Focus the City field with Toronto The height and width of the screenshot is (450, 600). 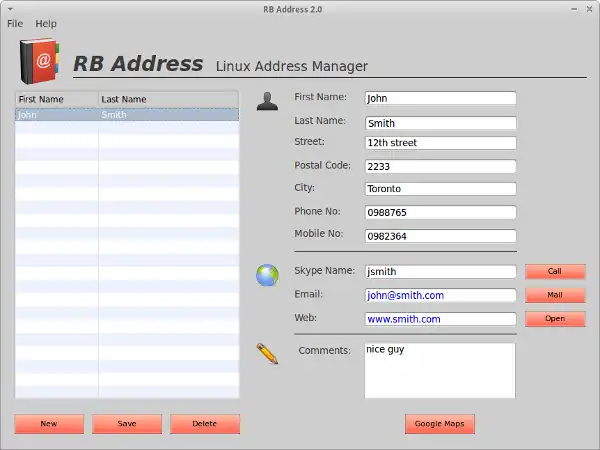pos(440,189)
